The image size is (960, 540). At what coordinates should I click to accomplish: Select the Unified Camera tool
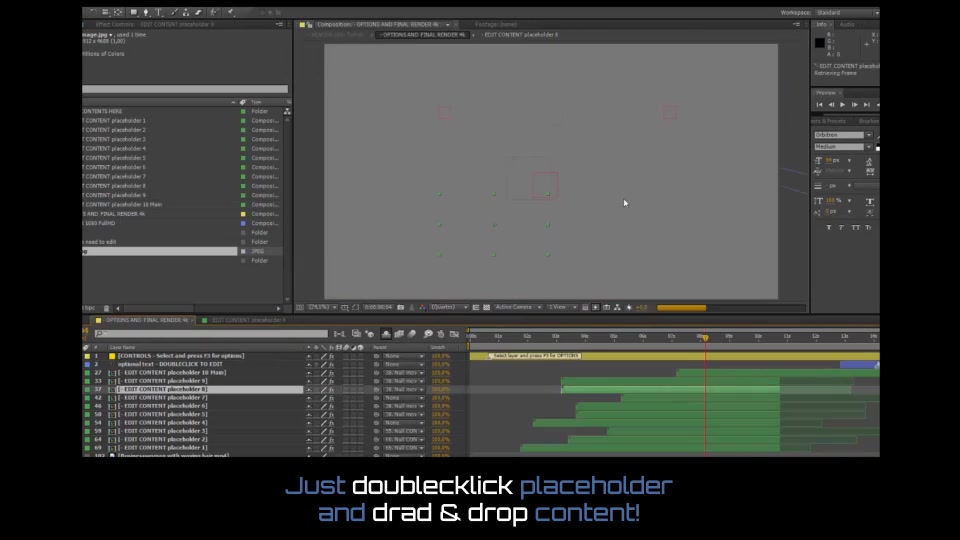[106, 12]
